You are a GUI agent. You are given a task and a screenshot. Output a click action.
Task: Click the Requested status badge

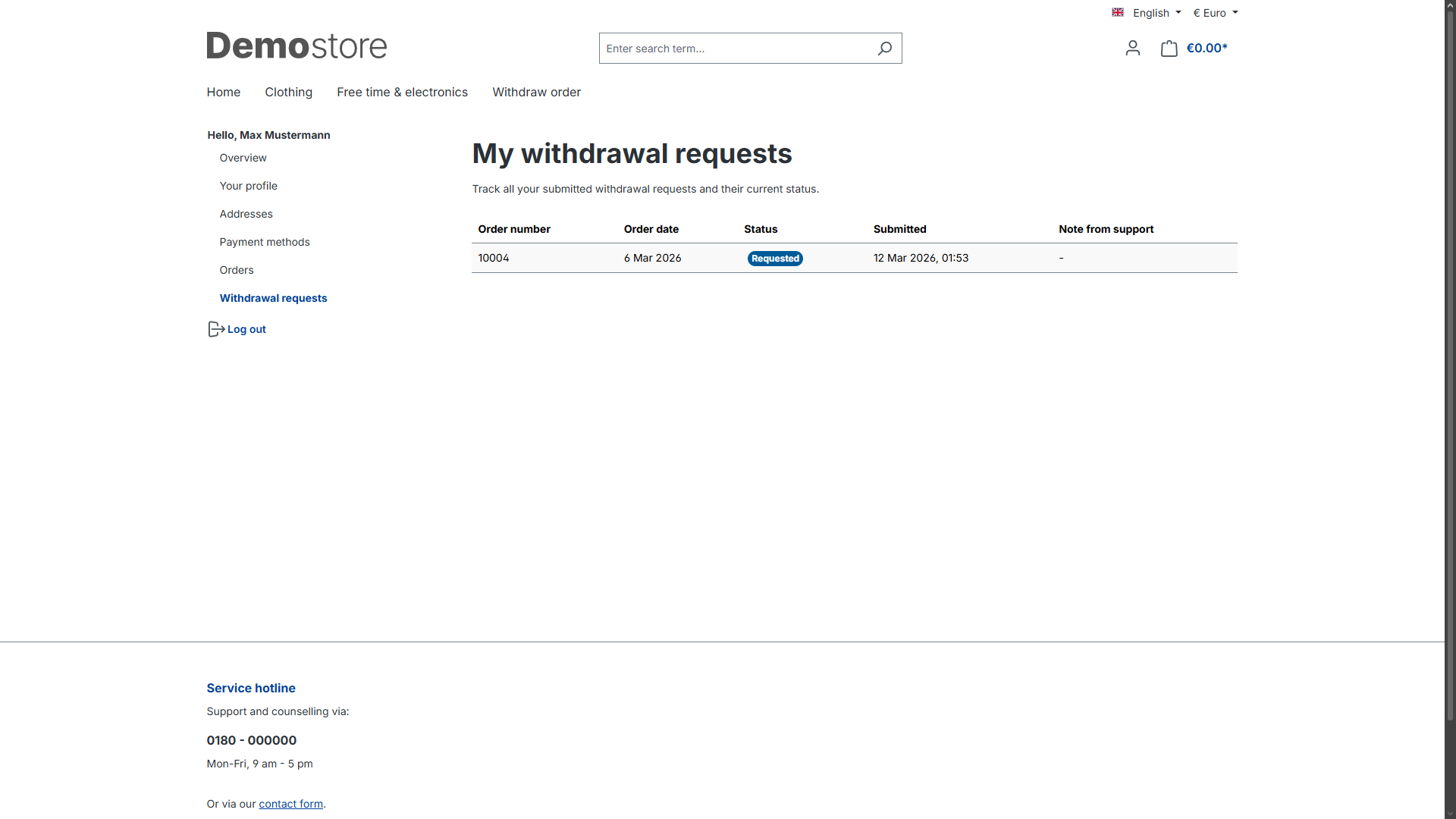[775, 259]
